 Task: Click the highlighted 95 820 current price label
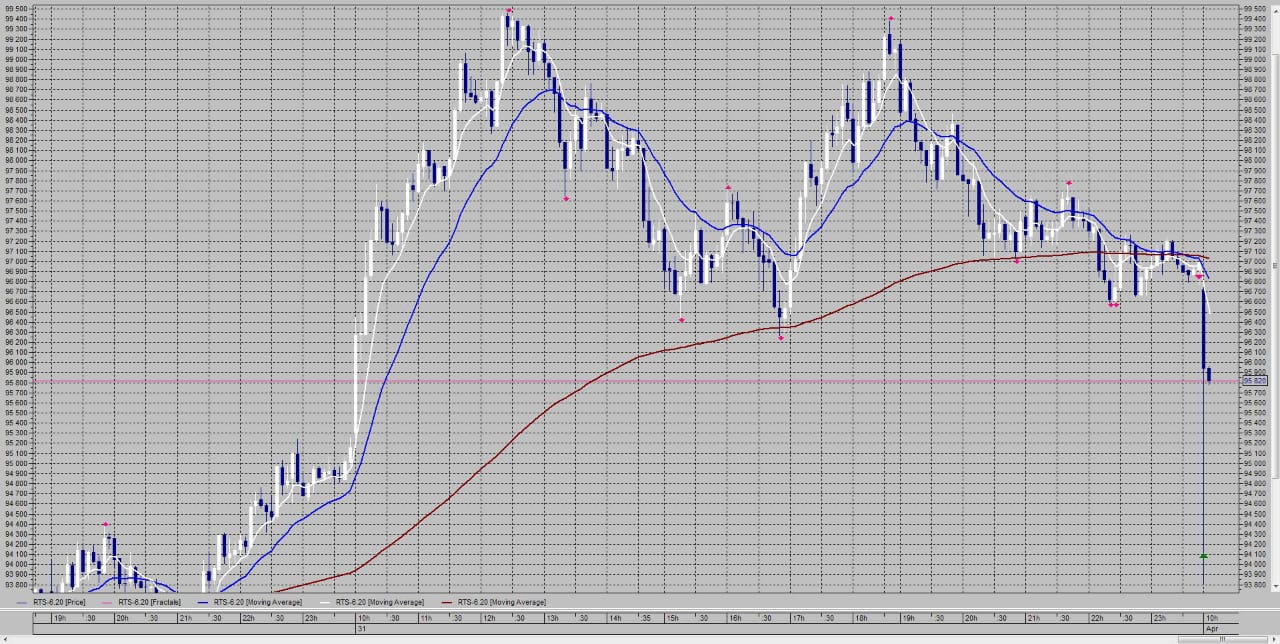[1254, 381]
